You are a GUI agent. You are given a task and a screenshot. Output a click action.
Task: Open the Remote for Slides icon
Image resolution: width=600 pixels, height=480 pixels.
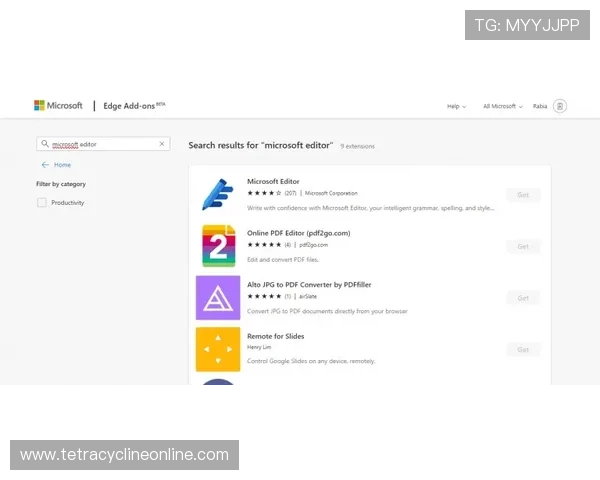pos(217,349)
